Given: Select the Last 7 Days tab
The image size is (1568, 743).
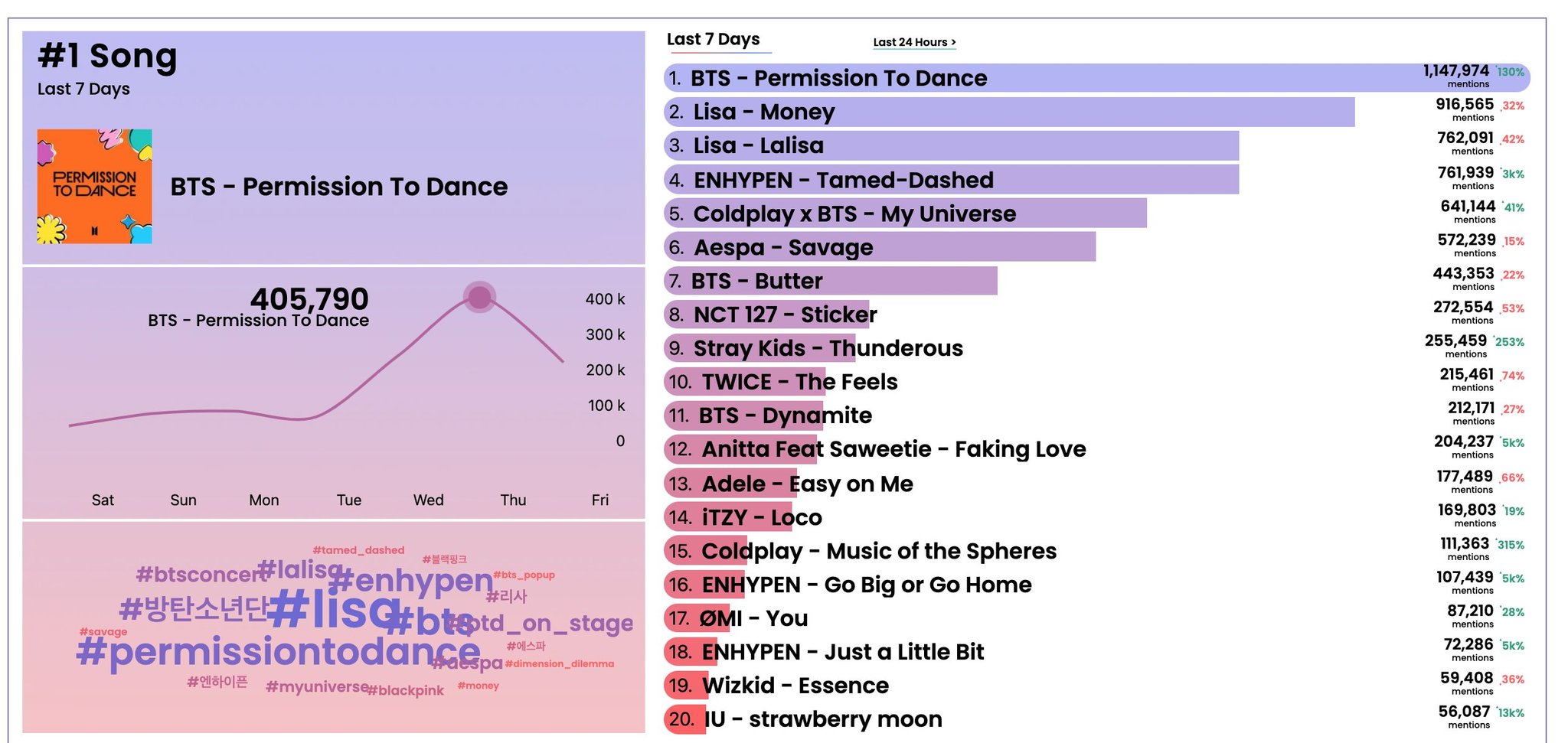Looking at the screenshot, I should coord(714,39).
